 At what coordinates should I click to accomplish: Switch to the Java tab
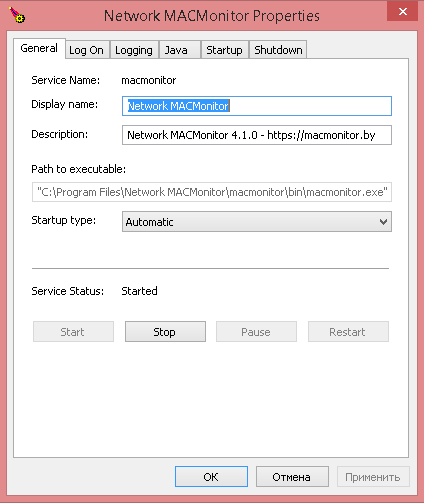pos(179,50)
